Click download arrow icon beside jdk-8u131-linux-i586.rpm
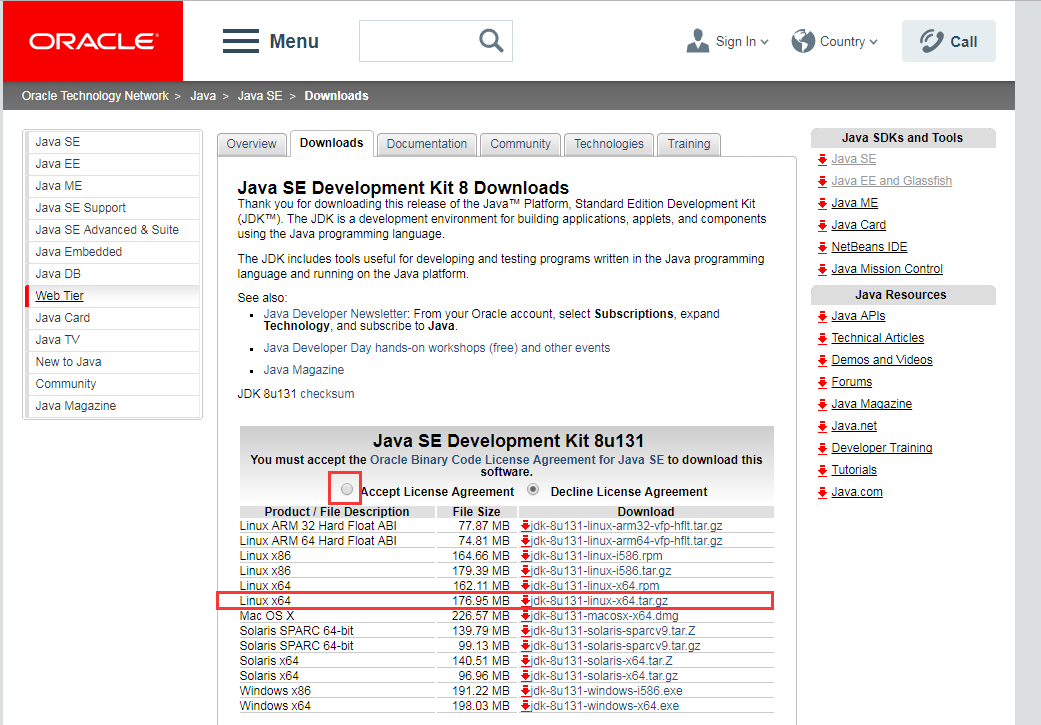Screen dimensions: 1041x725 (525, 556)
